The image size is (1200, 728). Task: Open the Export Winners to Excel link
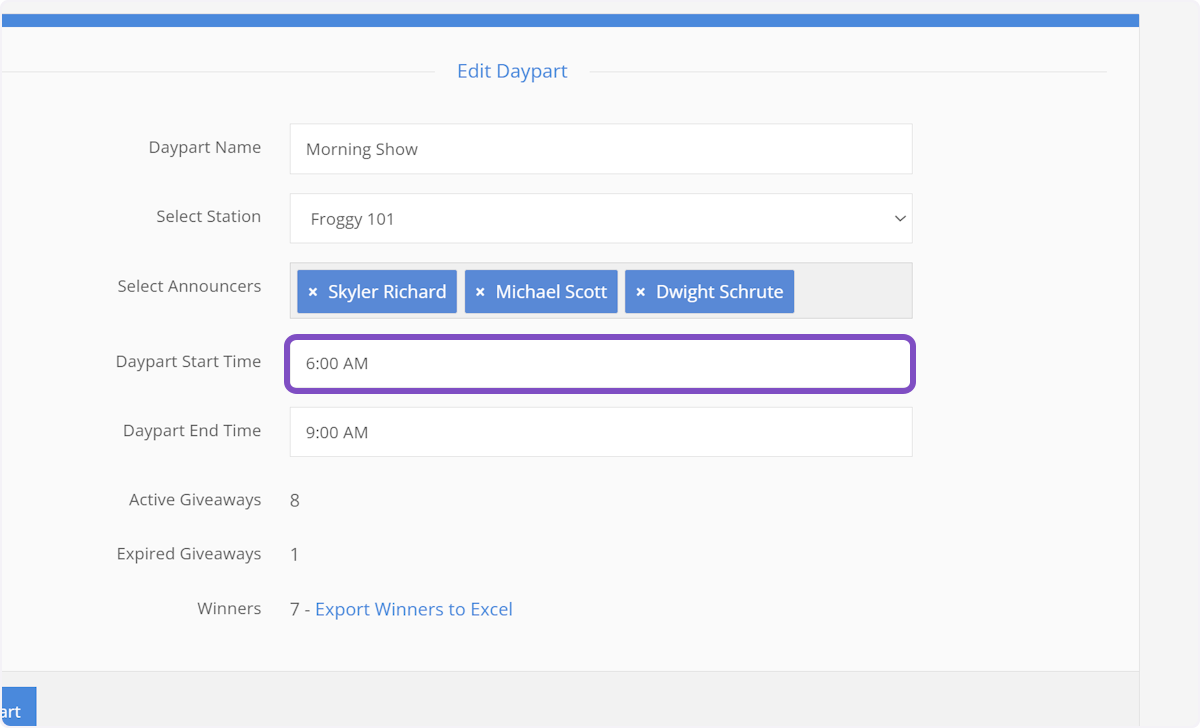(413, 609)
